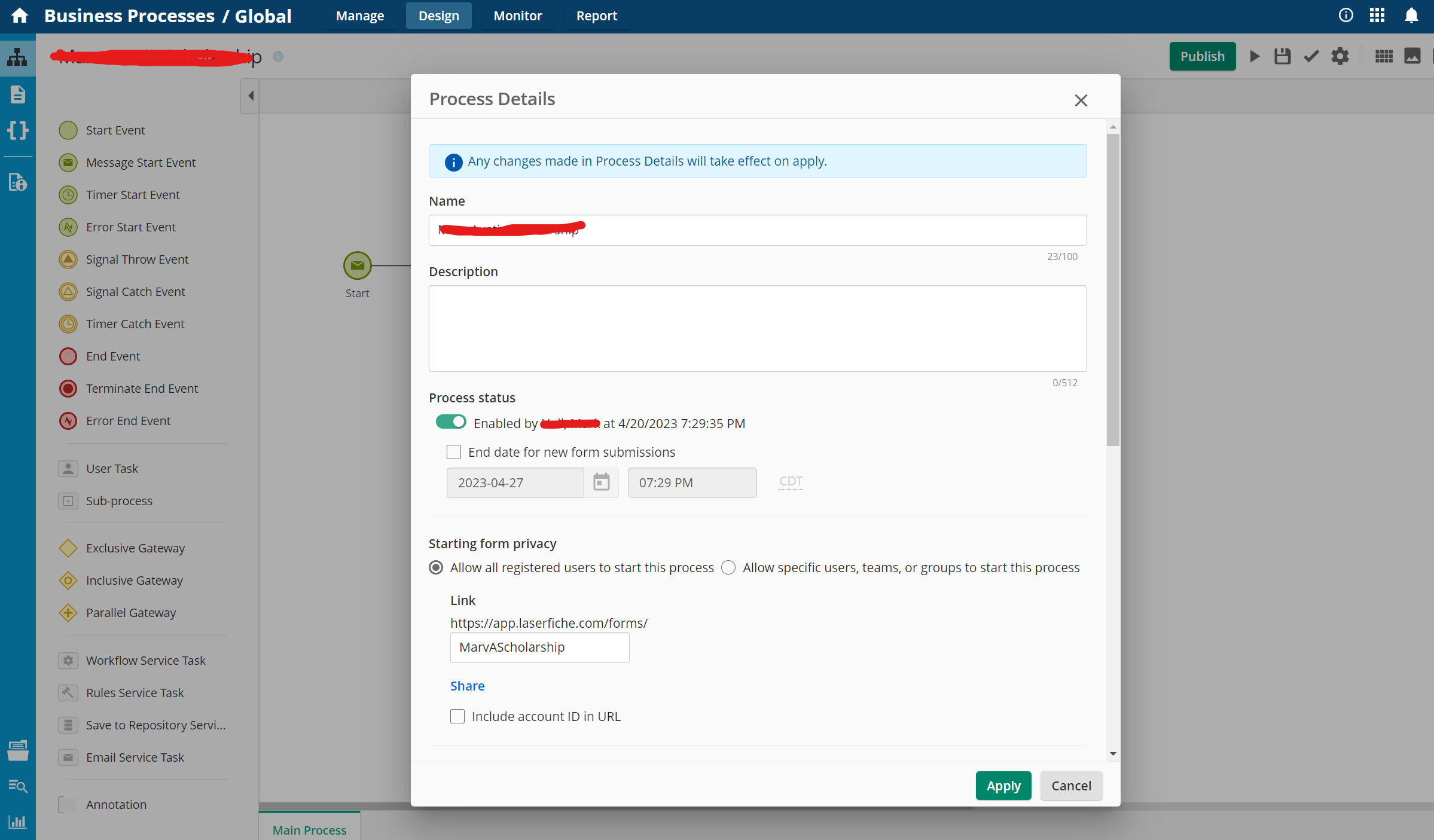Open the notifications bell icon

click(x=1411, y=16)
